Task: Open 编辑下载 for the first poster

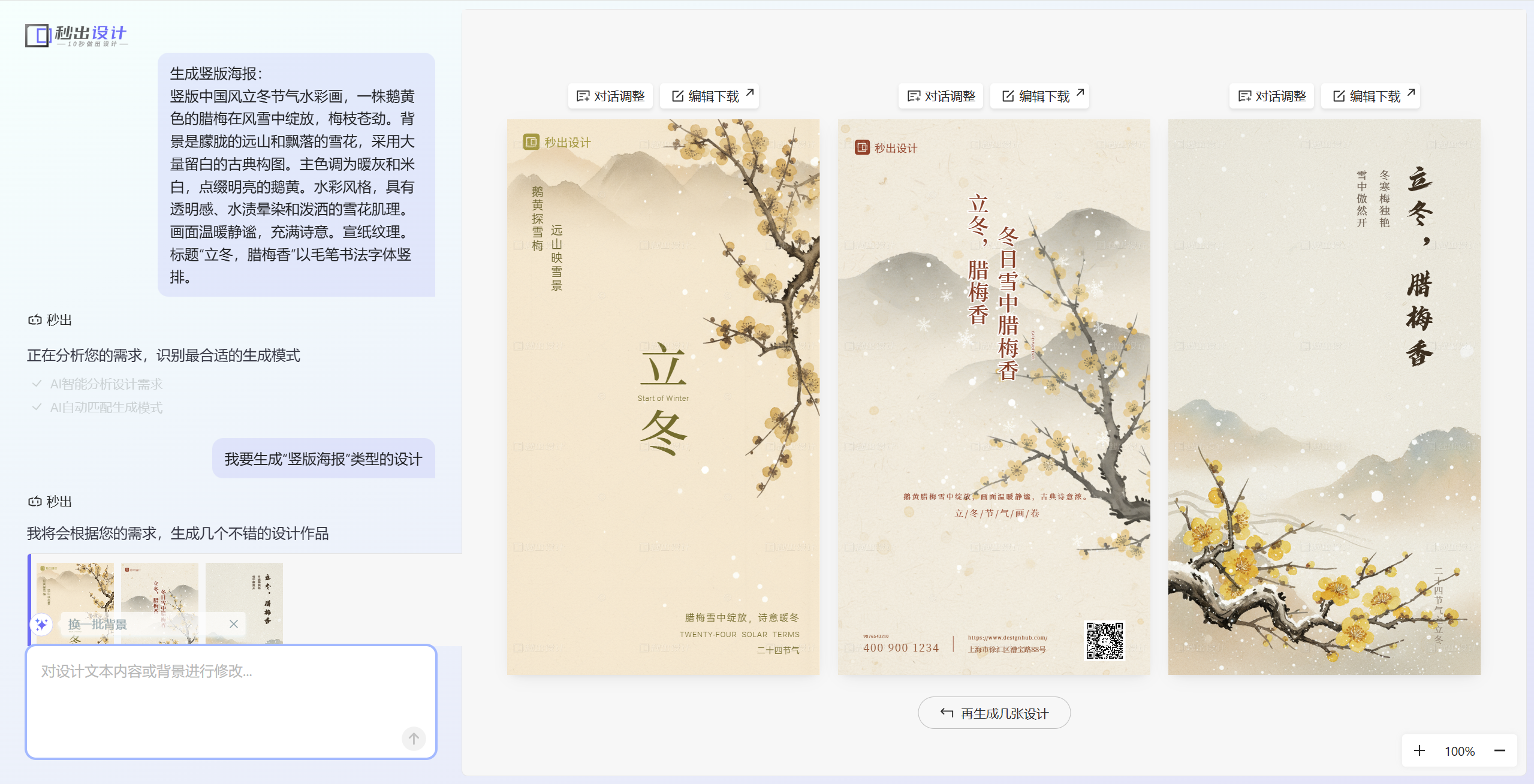Action: (710, 96)
